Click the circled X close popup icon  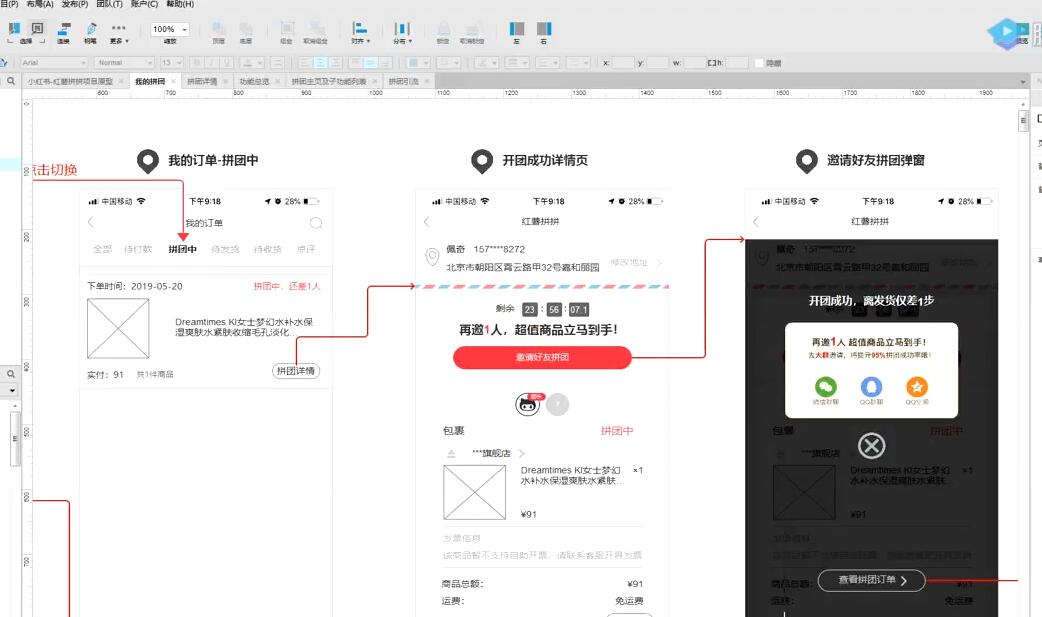tap(871, 445)
